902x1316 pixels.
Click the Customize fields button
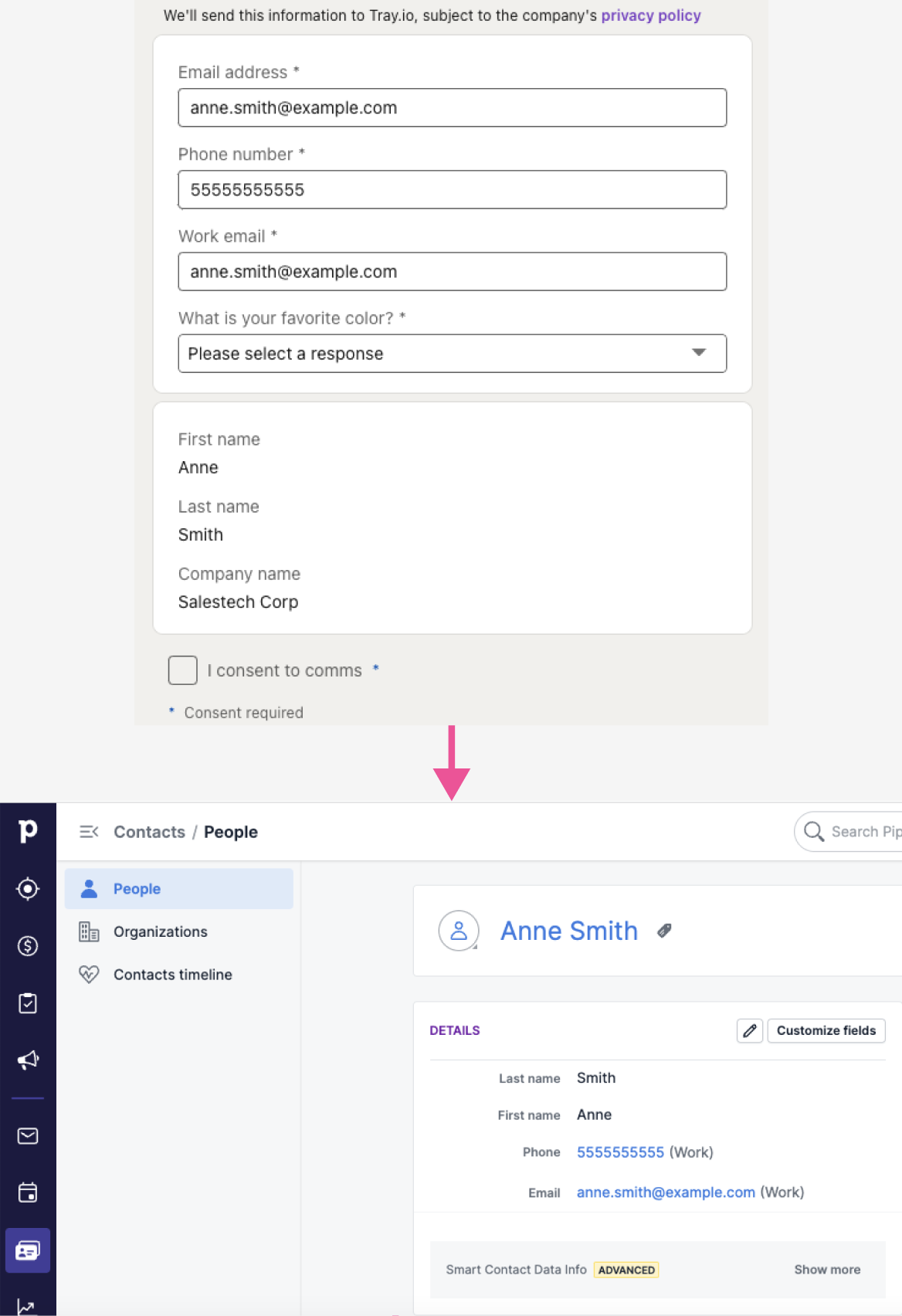[826, 1030]
